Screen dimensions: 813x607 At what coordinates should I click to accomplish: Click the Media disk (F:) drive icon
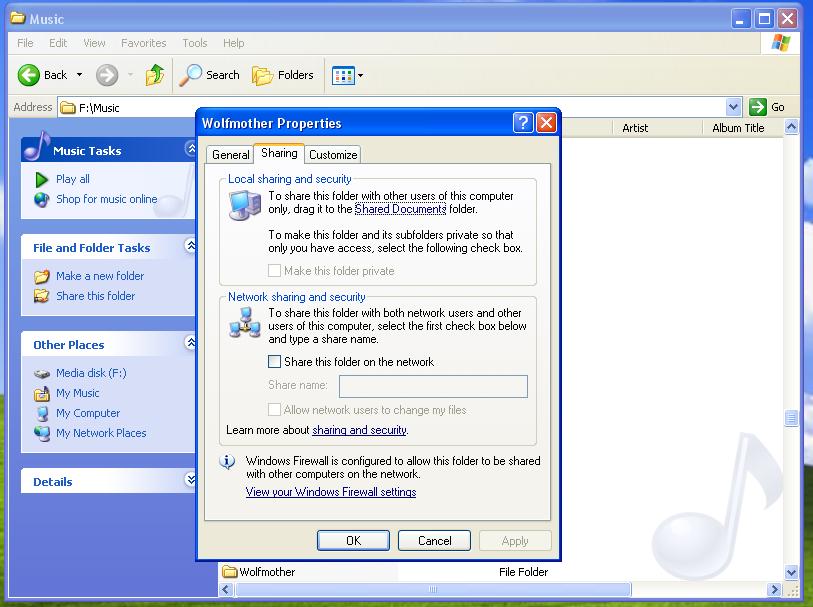click(41, 373)
